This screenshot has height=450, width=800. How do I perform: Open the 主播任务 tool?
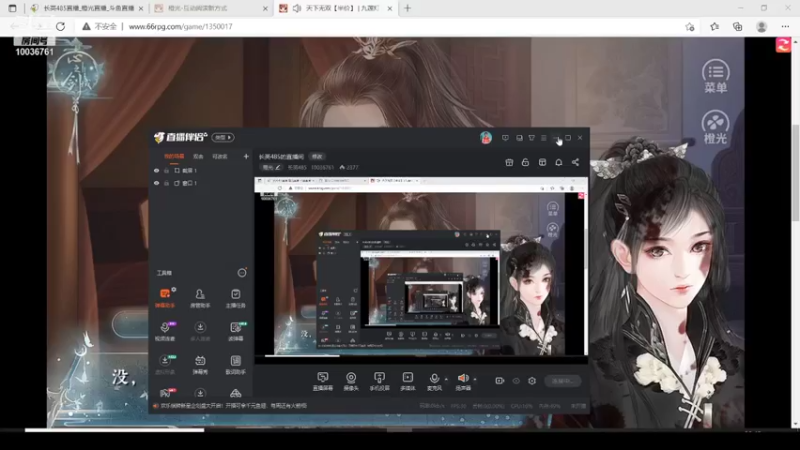(235, 297)
